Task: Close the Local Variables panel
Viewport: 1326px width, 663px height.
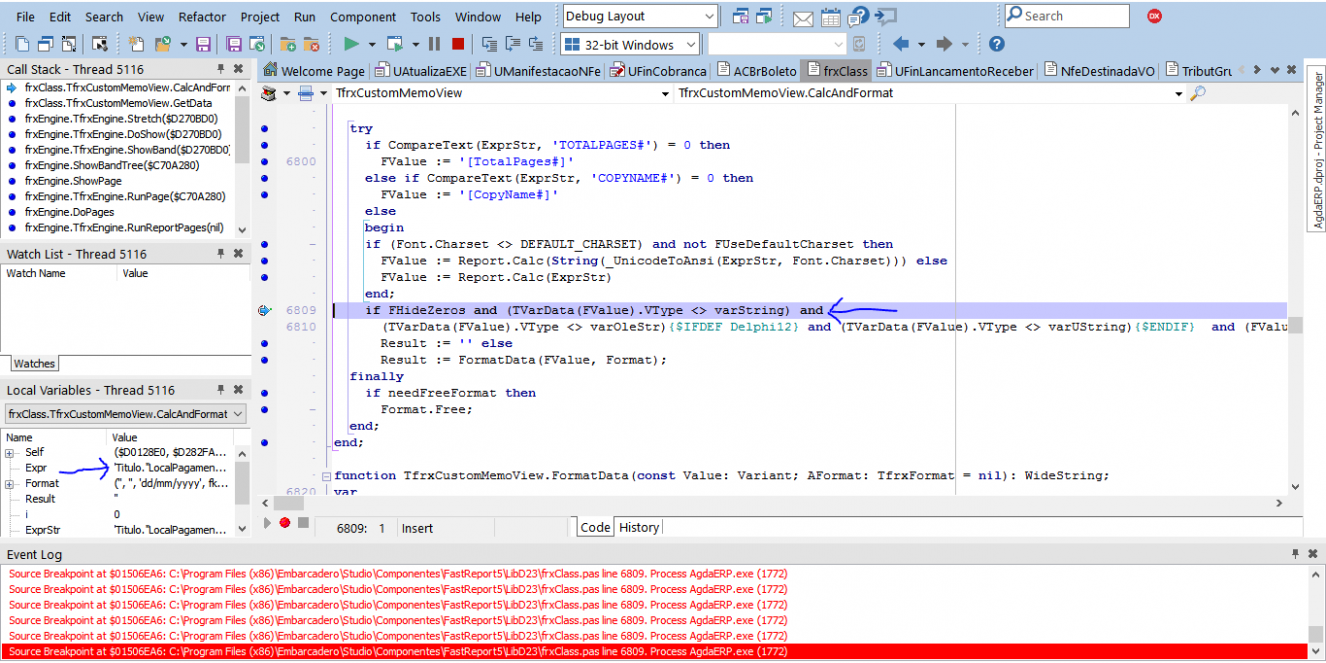Action: point(238,390)
